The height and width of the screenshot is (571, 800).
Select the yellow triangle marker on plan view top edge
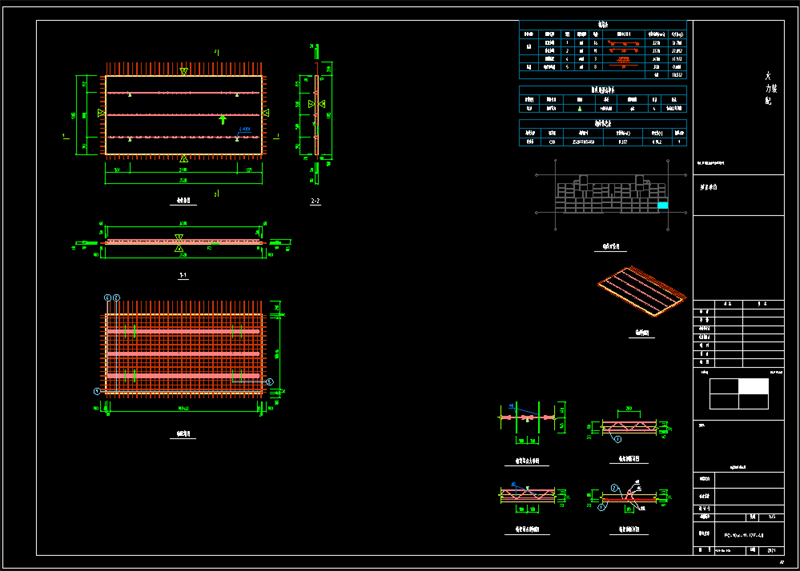pos(184,72)
